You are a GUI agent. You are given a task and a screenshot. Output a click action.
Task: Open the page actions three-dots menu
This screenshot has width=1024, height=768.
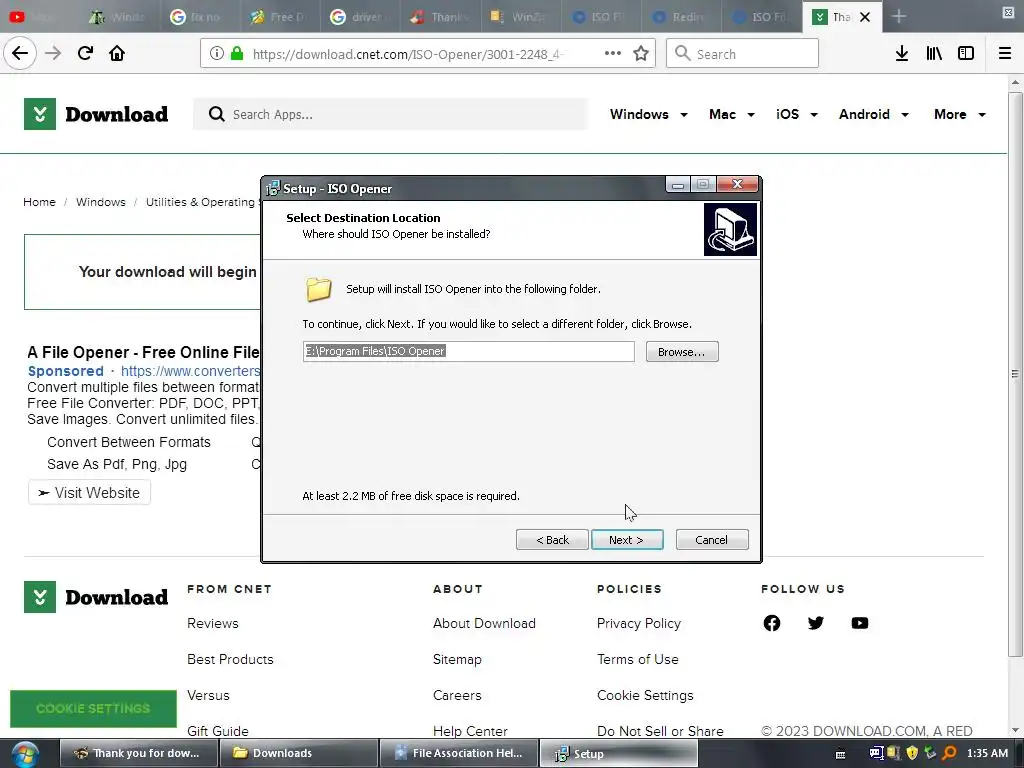[x=613, y=54]
